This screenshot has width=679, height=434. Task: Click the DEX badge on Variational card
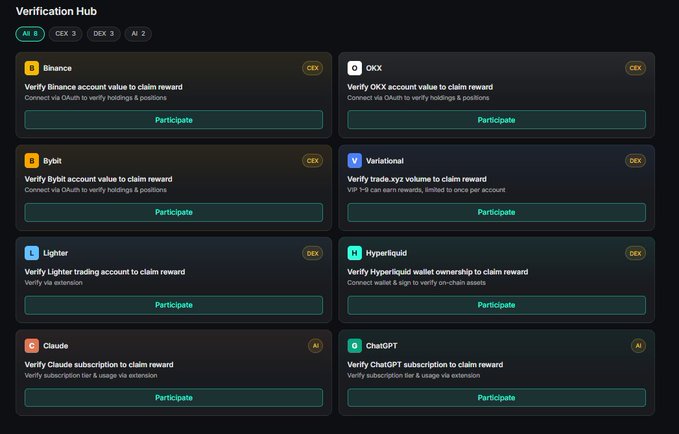coord(635,161)
